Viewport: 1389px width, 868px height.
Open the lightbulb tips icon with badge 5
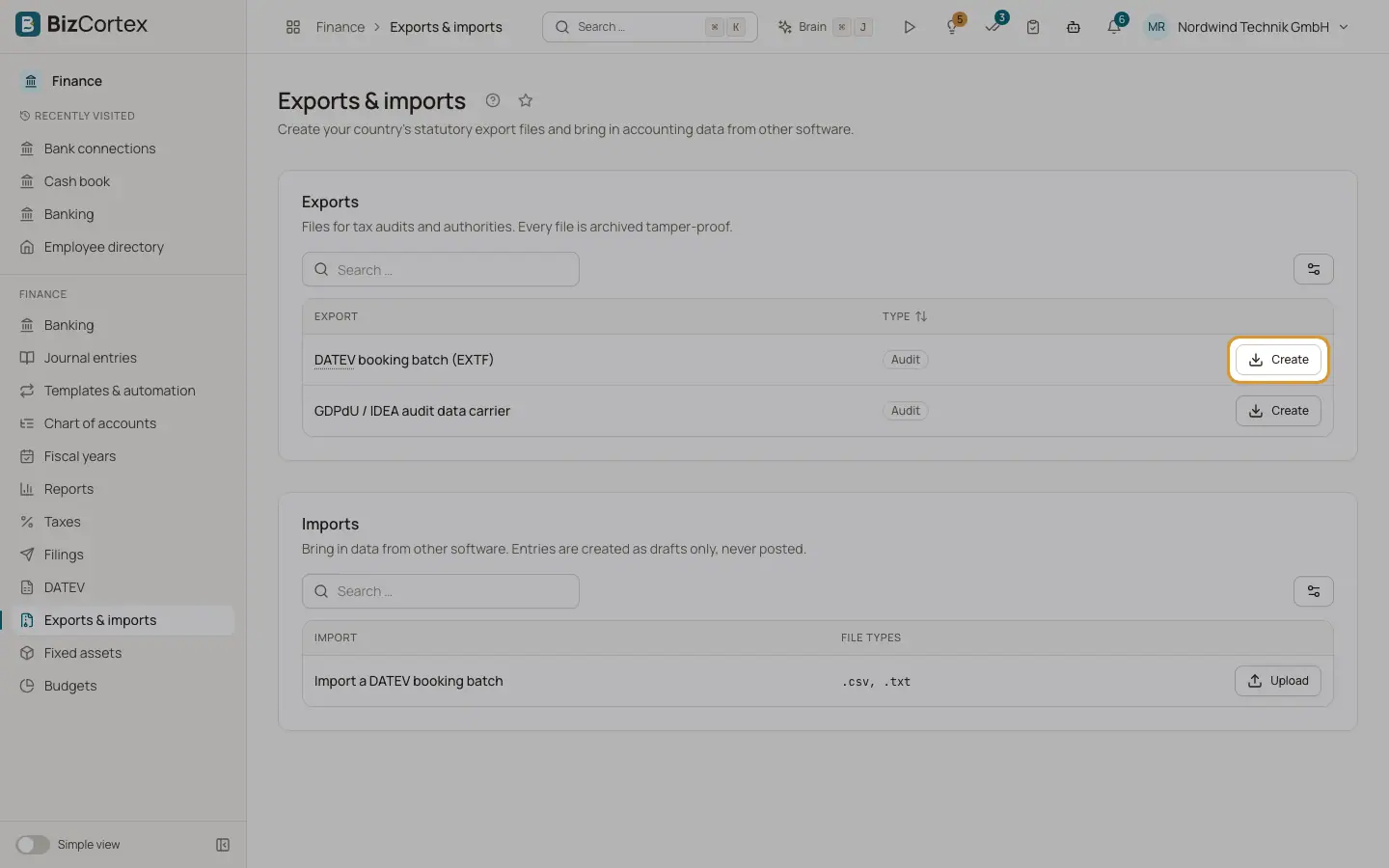[952, 27]
